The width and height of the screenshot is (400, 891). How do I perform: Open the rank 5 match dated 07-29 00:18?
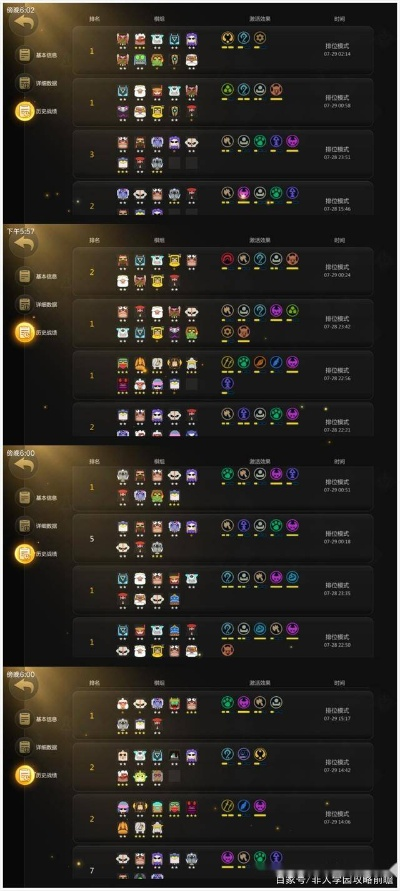pos(223,538)
